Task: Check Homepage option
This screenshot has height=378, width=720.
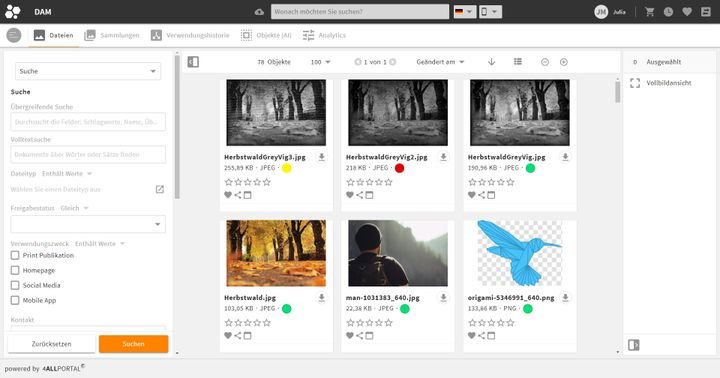Action: [x=15, y=271]
